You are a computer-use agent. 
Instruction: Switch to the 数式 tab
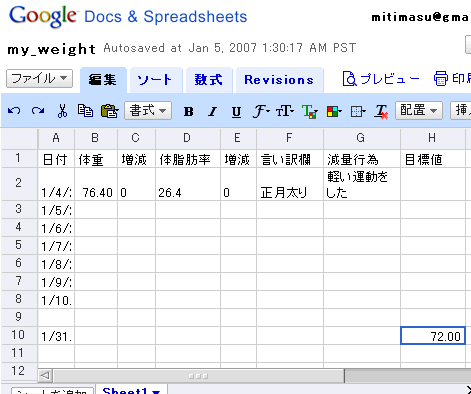point(209,80)
